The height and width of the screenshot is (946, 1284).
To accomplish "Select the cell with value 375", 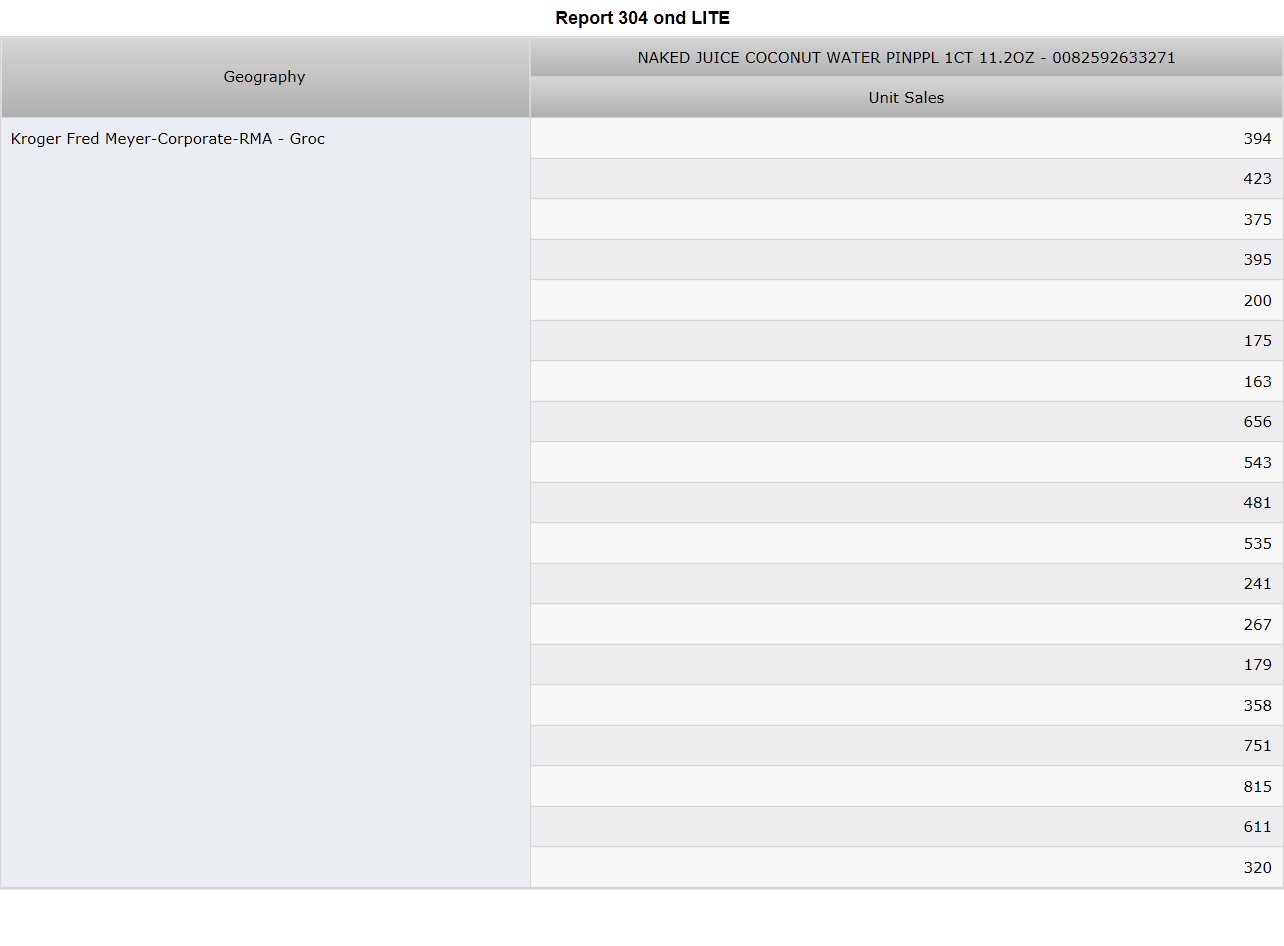I will tap(906, 219).
